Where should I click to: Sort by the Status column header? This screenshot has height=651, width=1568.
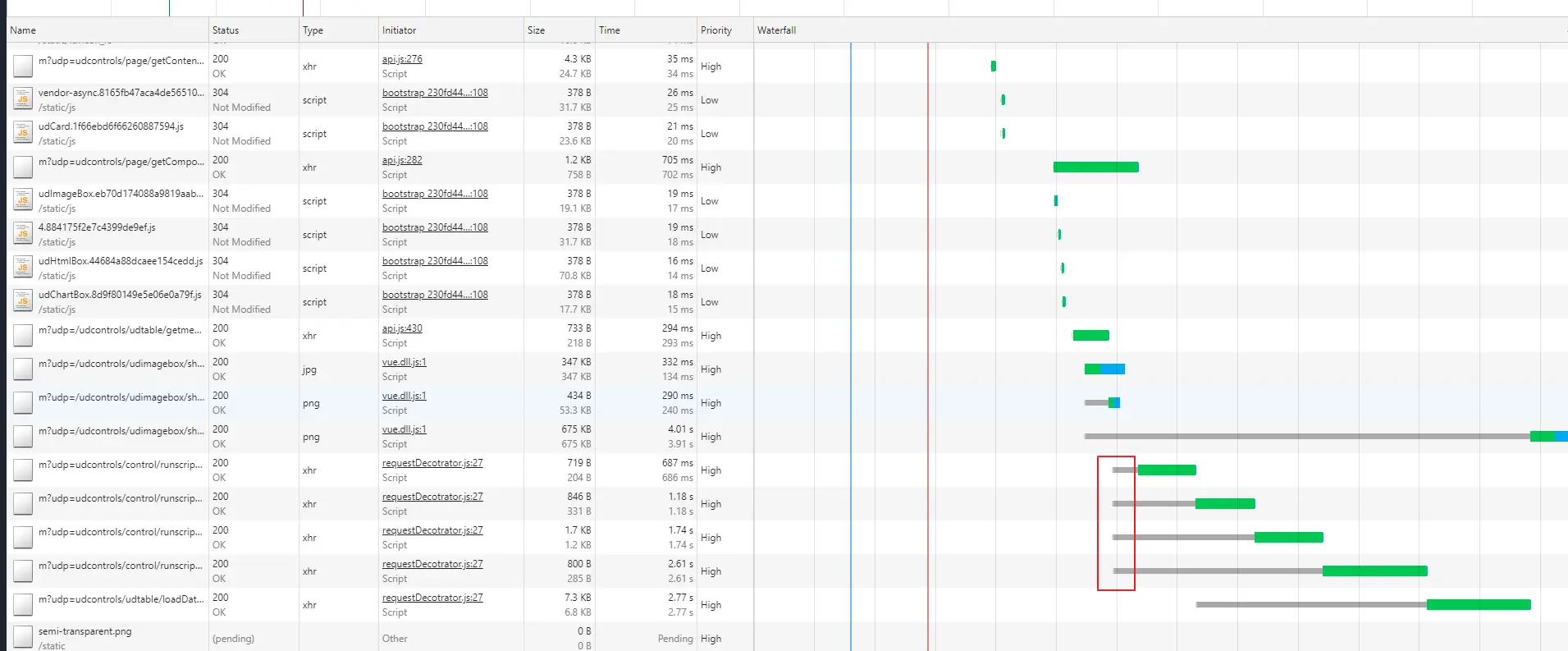[x=254, y=30]
